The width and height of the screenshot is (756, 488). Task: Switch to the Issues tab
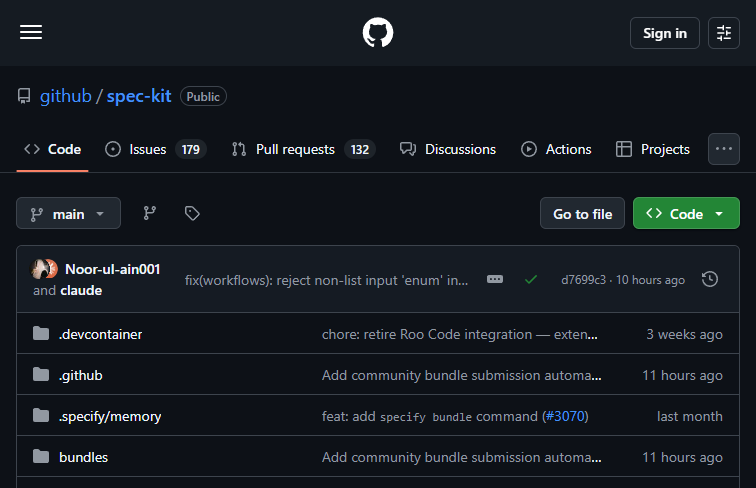(156, 149)
